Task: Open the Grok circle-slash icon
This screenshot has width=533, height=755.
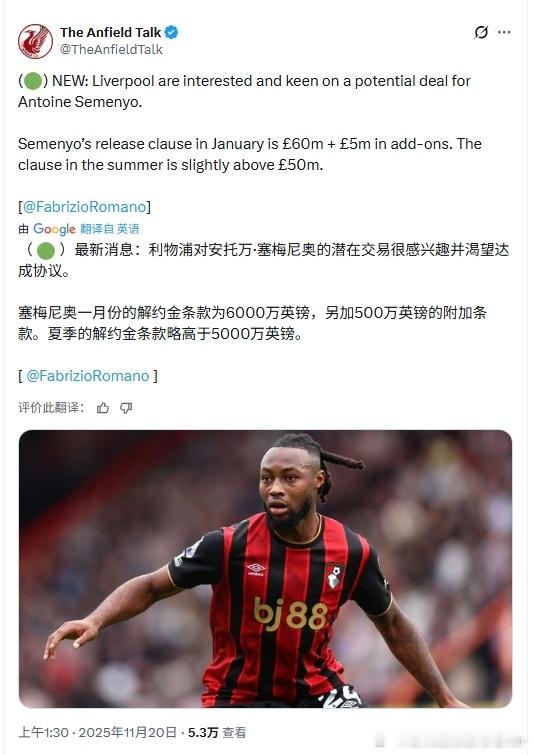Action: (x=481, y=32)
